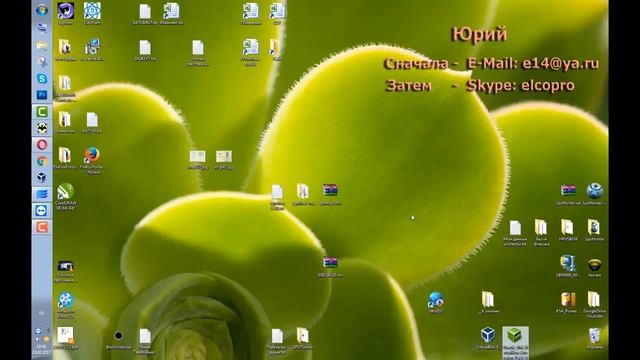Click the VirtualBox cube taskbar icon
This screenshot has width=640, height=360.
point(42,178)
